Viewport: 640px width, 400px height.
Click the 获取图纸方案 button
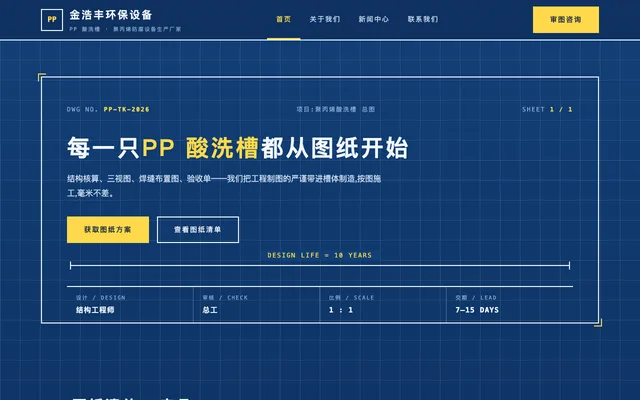(x=108, y=230)
